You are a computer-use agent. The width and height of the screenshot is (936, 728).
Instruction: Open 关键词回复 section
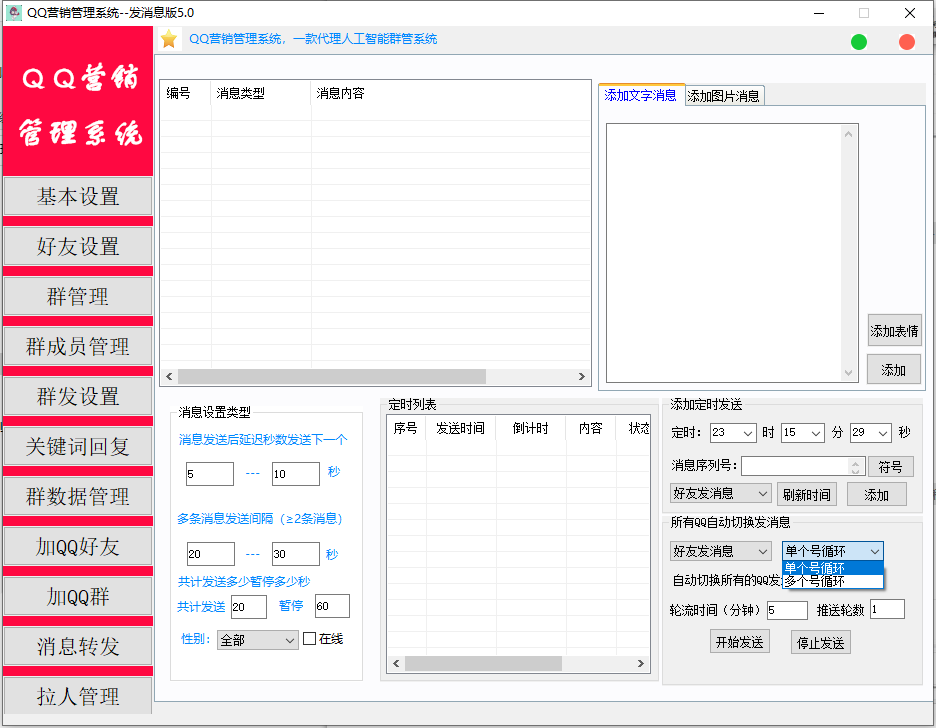[x=78, y=446]
